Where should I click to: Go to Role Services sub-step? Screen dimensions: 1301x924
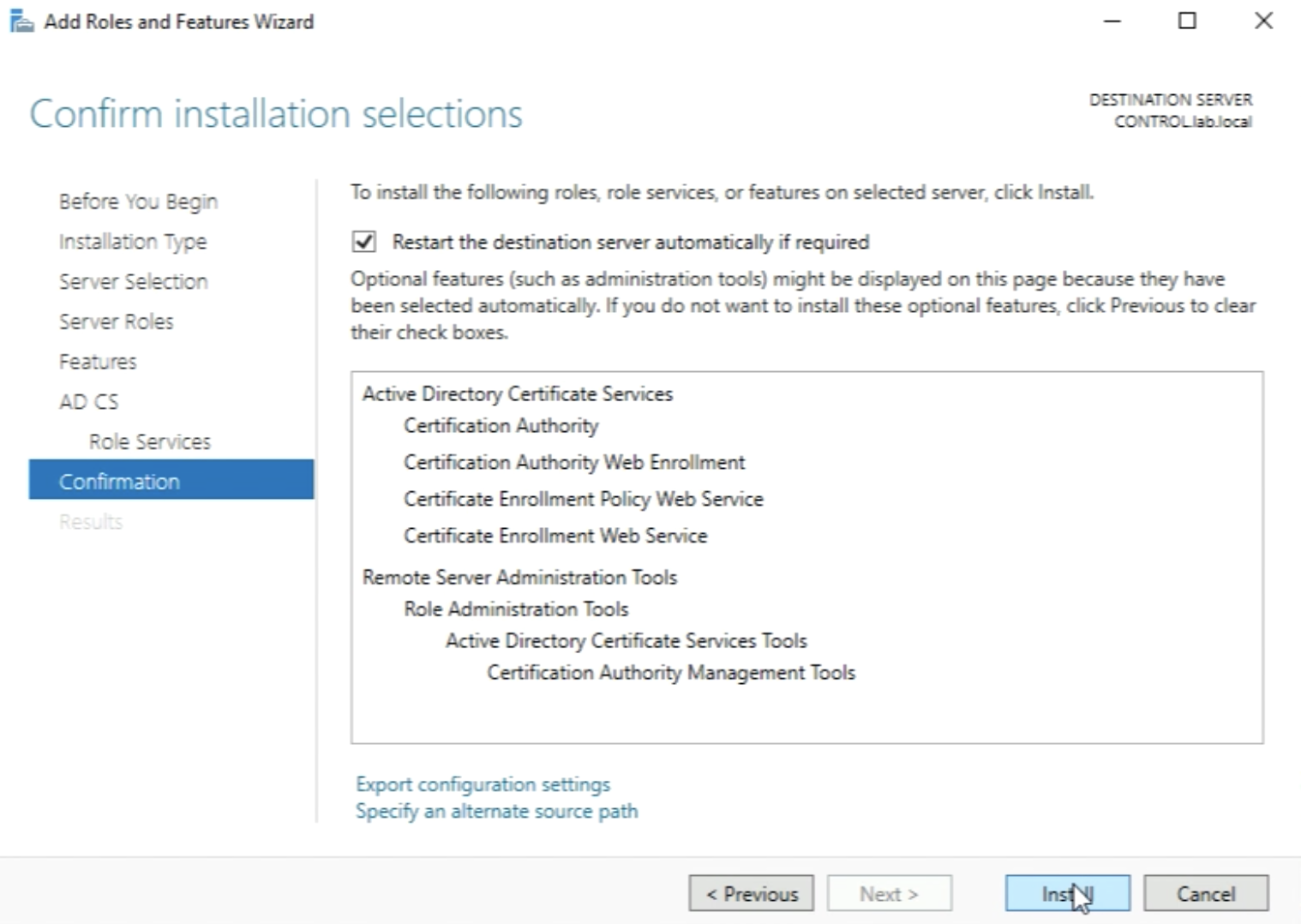(150, 441)
